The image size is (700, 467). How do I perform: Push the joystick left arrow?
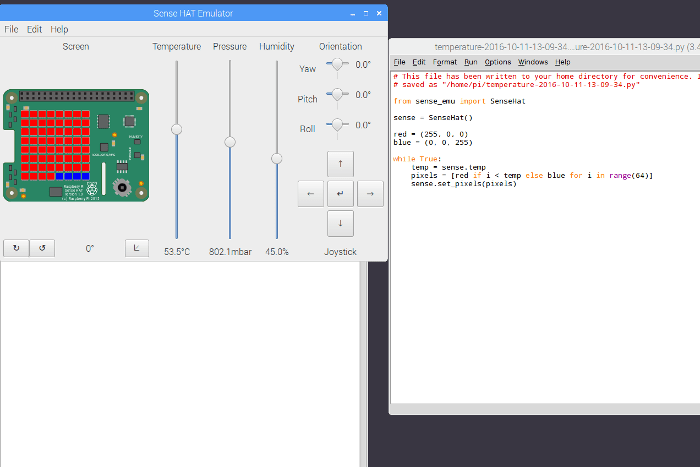[311, 194]
